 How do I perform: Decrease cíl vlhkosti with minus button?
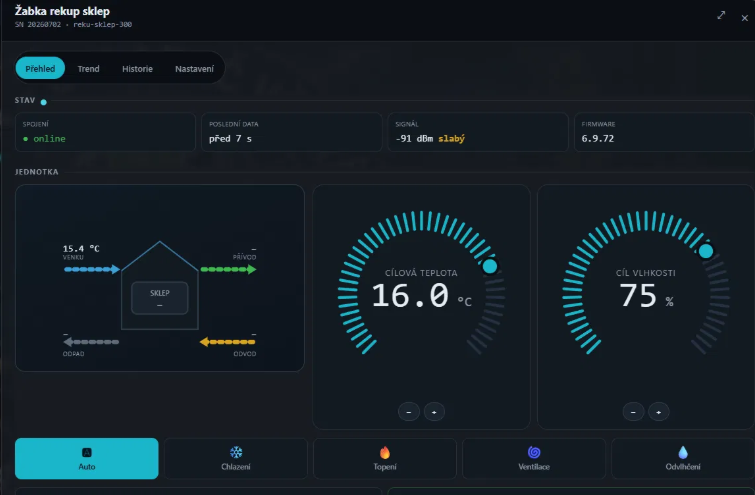click(633, 412)
